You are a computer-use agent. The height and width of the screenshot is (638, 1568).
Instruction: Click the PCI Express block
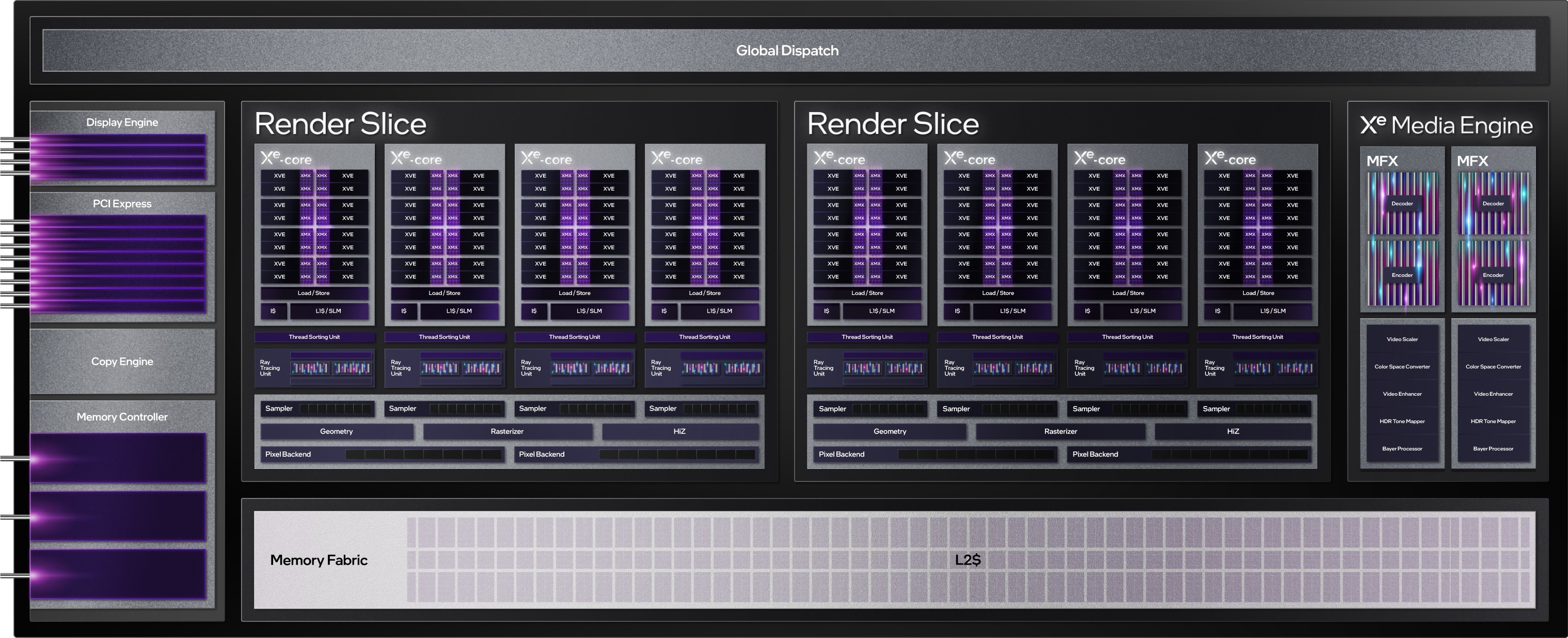click(122, 204)
